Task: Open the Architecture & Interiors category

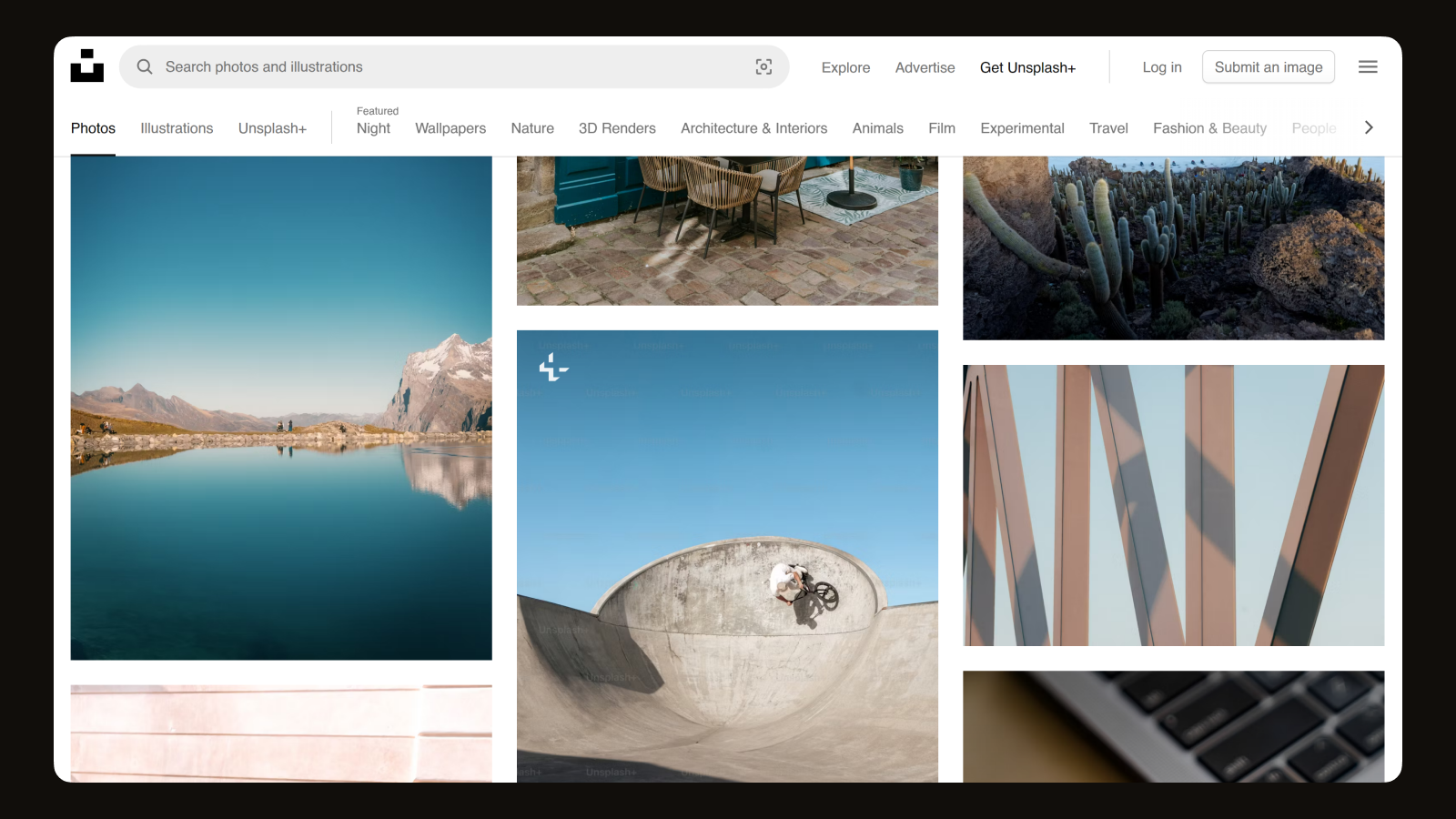Action: pyautogui.click(x=753, y=127)
